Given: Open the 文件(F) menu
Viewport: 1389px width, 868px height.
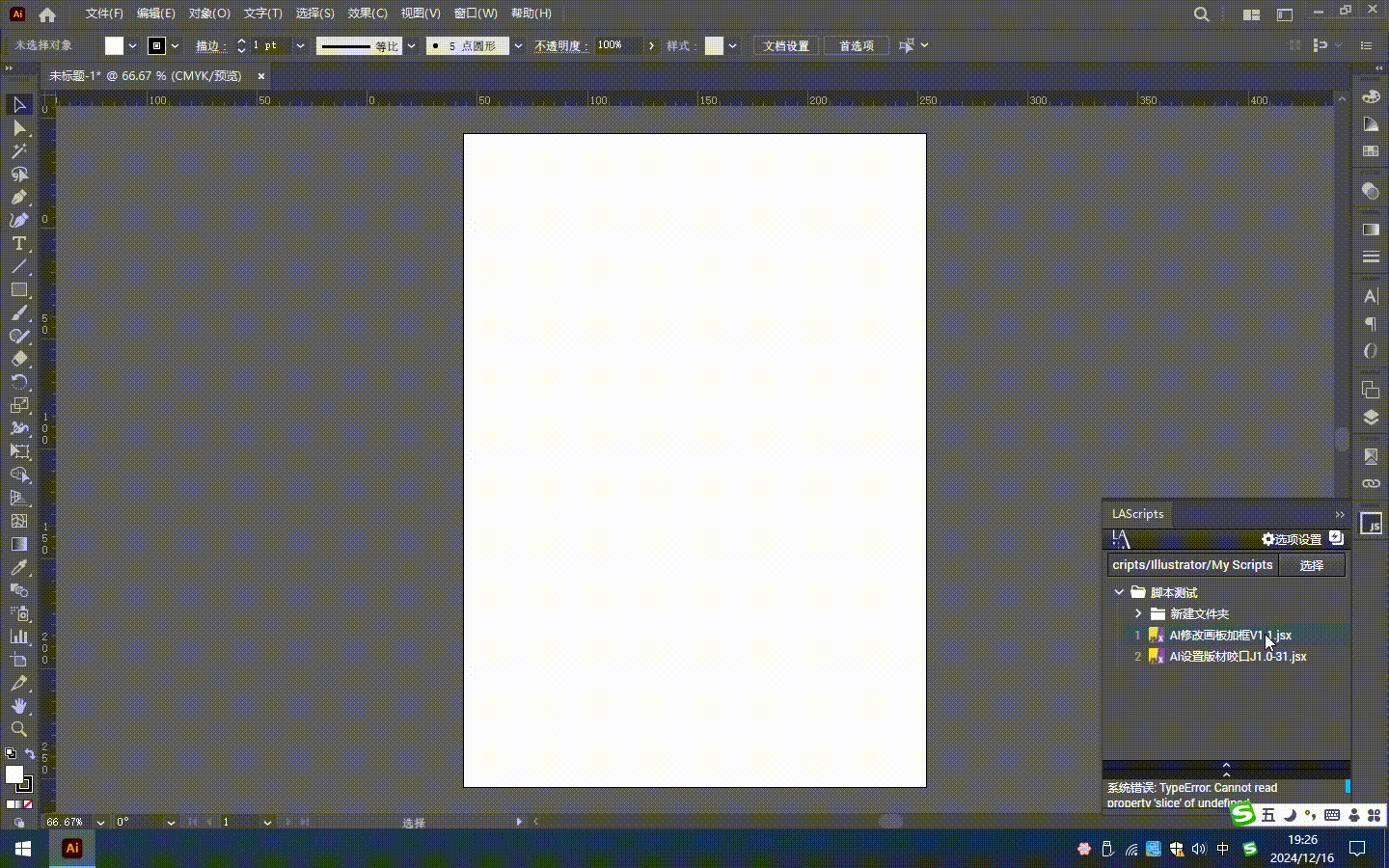Looking at the screenshot, I should [x=104, y=14].
